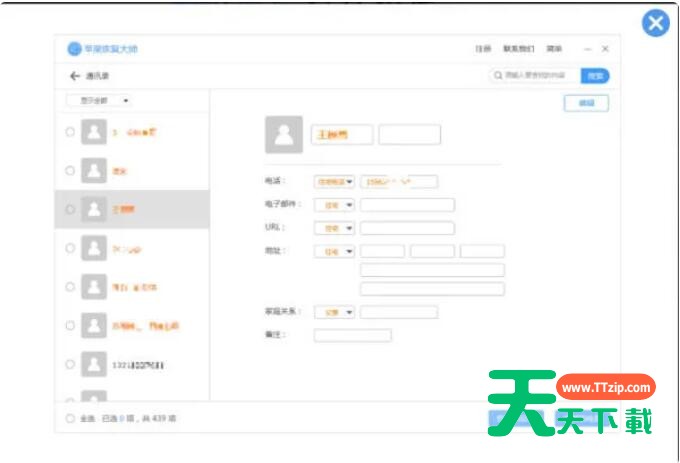
Task: Click the middle short address field
Action: pos(432,251)
